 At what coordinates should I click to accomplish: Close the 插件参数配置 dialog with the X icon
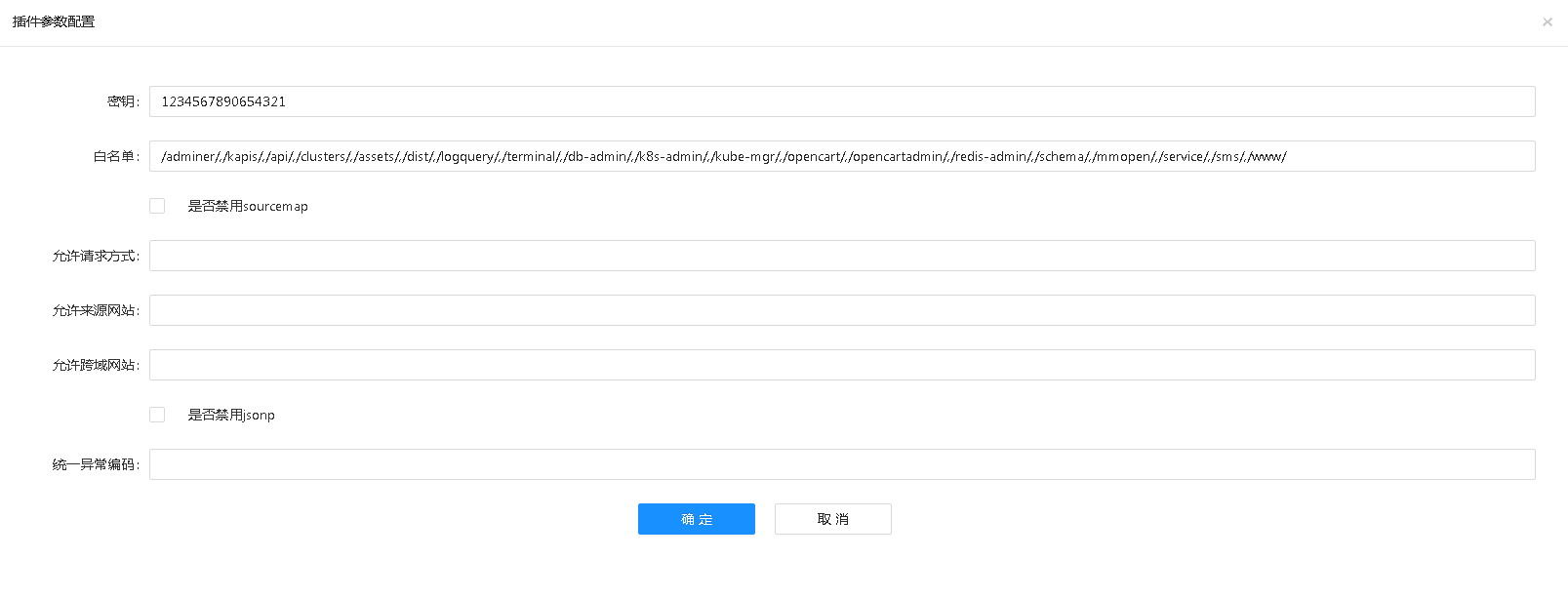pyautogui.click(x=1547, y=22)
